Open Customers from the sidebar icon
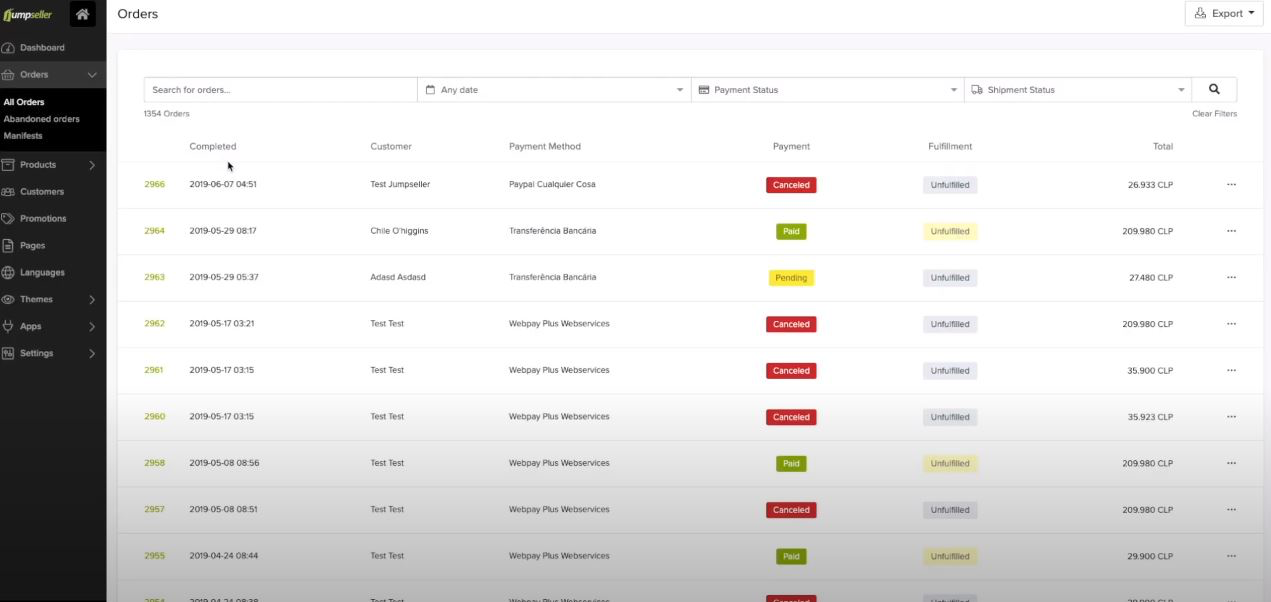Viewport: 1271px width, 602px height. (9, 192)
